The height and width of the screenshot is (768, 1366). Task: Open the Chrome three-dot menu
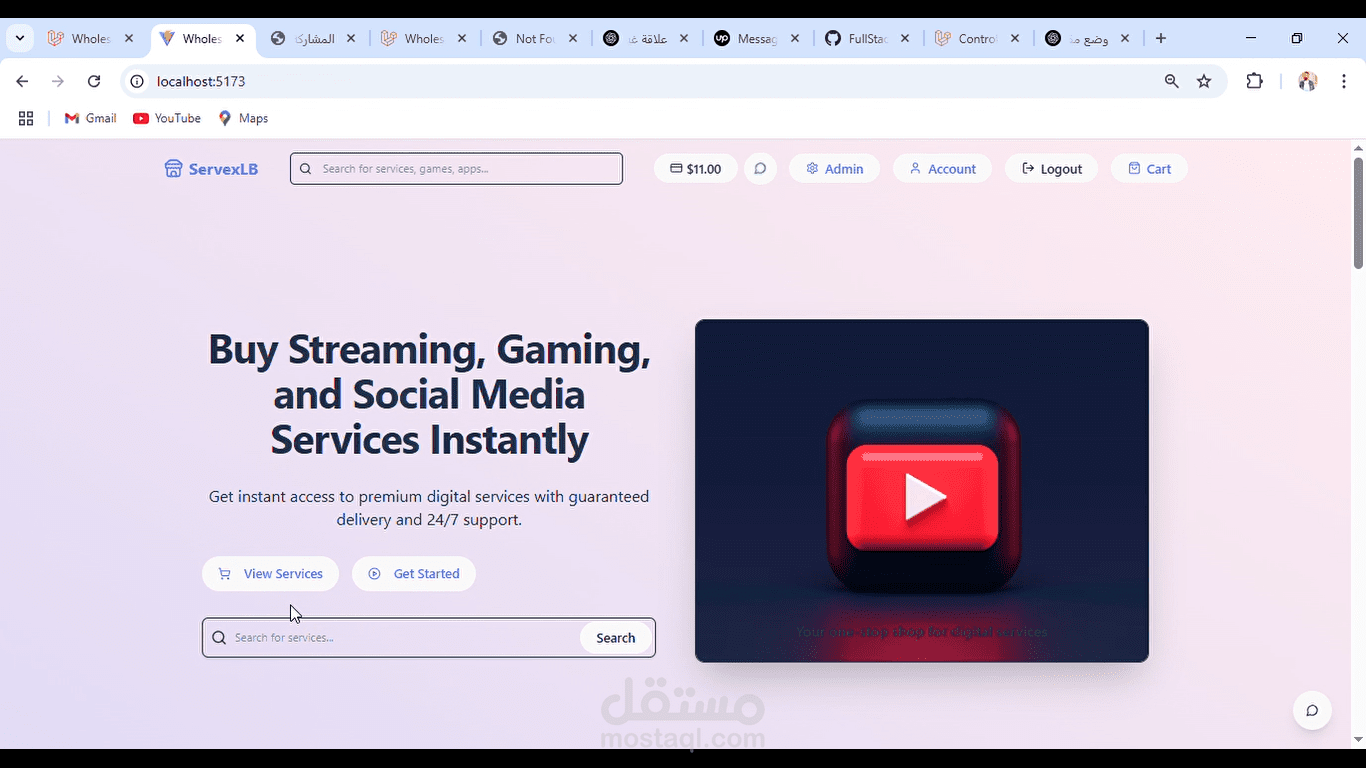point(1344,81)
